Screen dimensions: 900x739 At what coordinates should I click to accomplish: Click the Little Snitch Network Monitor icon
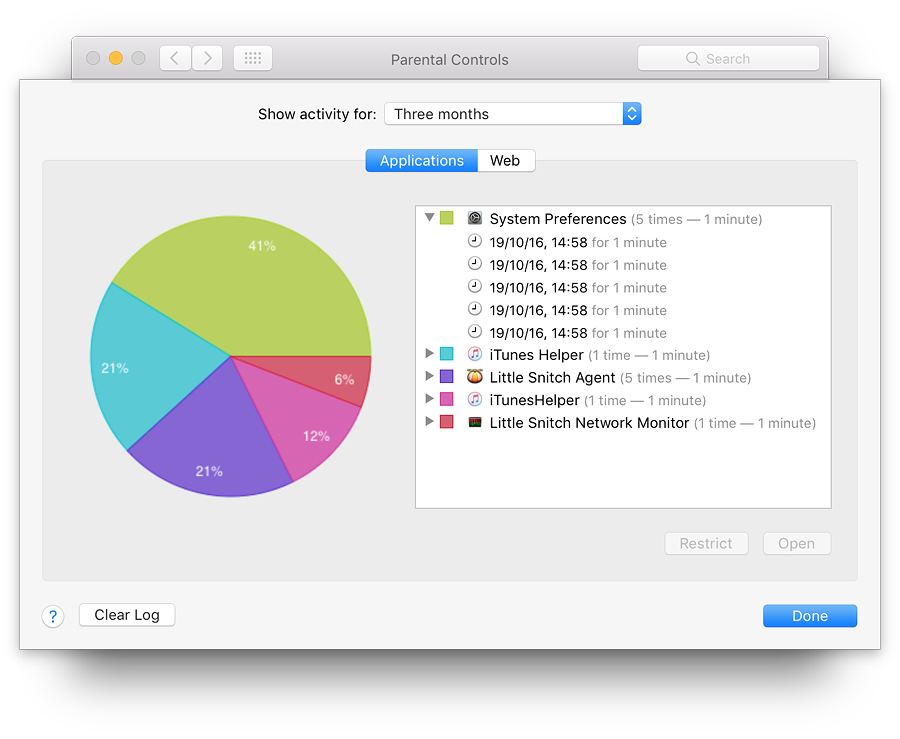tap(475, 422)
